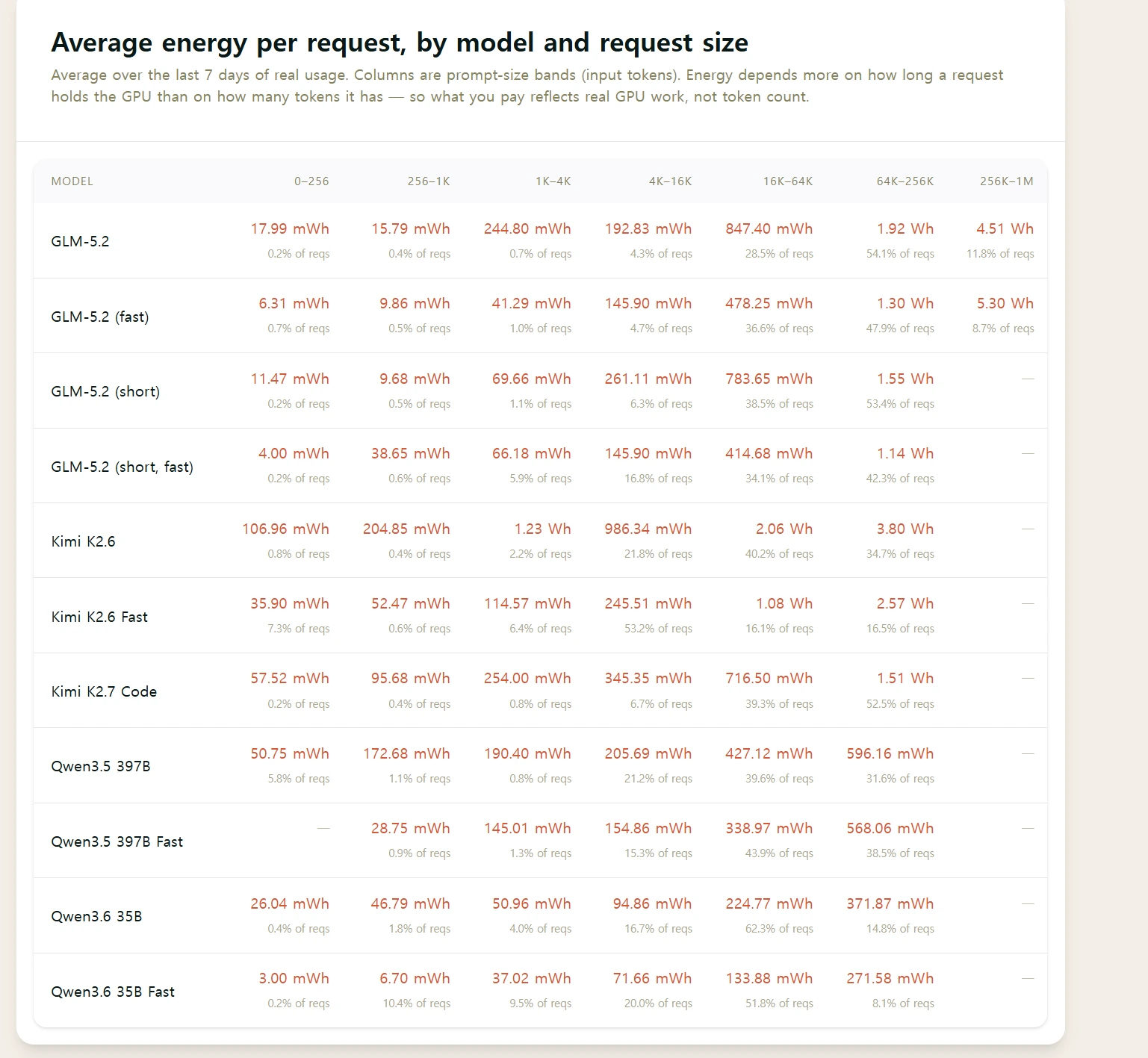Click the 64K–256K column header
1148x1058 pixels.
click(x=905, y=181)
